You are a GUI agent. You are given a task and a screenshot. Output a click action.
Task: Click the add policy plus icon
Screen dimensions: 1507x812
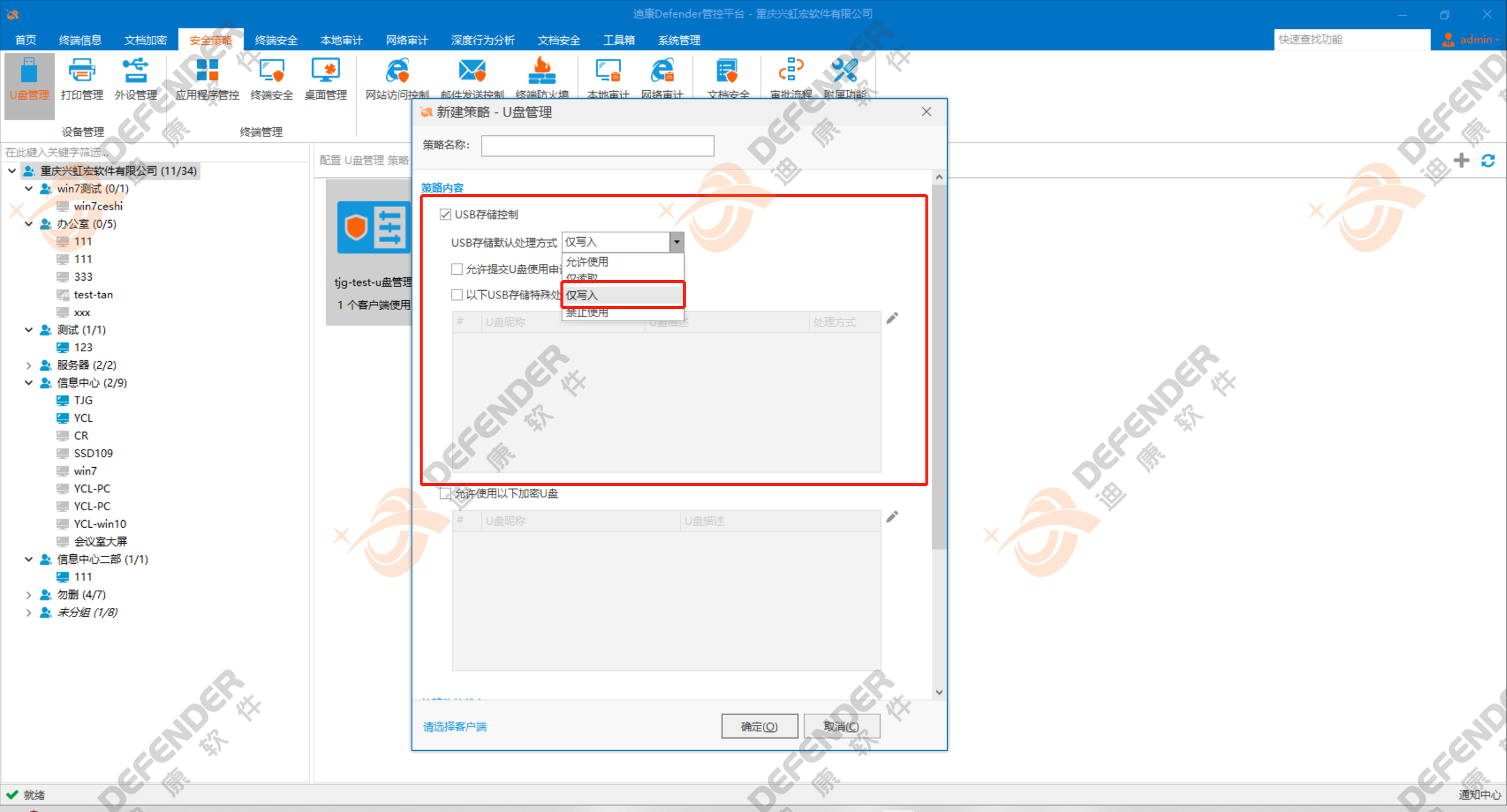1461,160
